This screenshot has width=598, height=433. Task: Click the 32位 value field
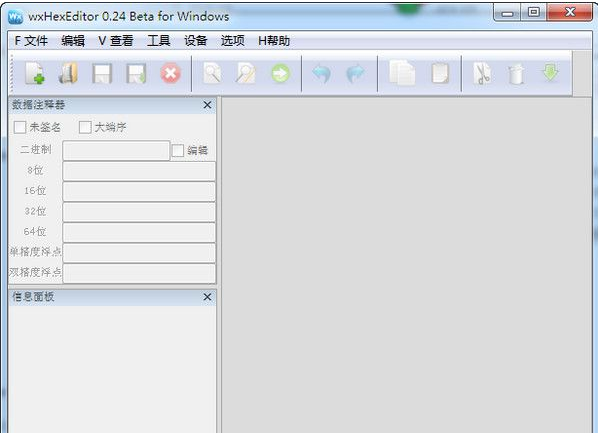[x=139, y=212]
